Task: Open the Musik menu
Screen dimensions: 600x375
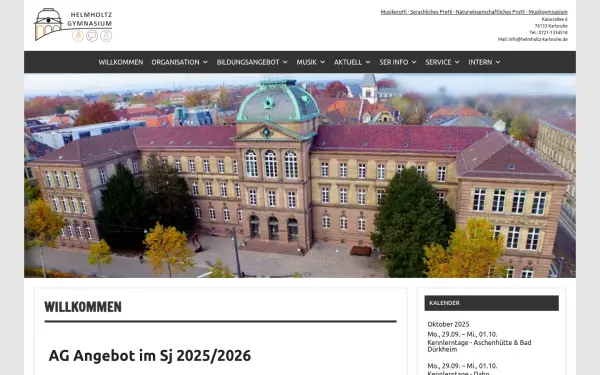Action: coord(307,62)
